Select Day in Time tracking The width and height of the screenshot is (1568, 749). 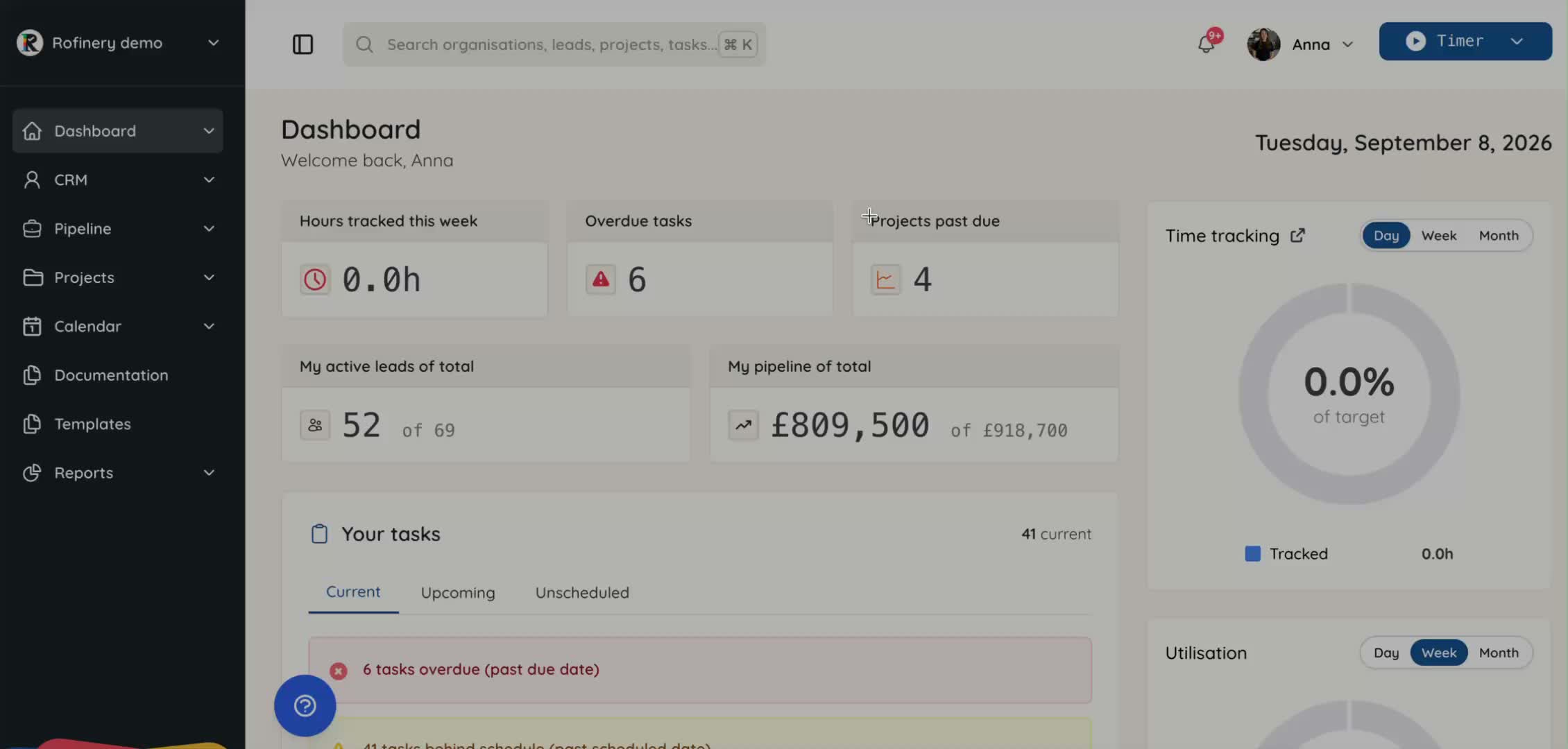pyautogui.click(x=1386, y=236)
